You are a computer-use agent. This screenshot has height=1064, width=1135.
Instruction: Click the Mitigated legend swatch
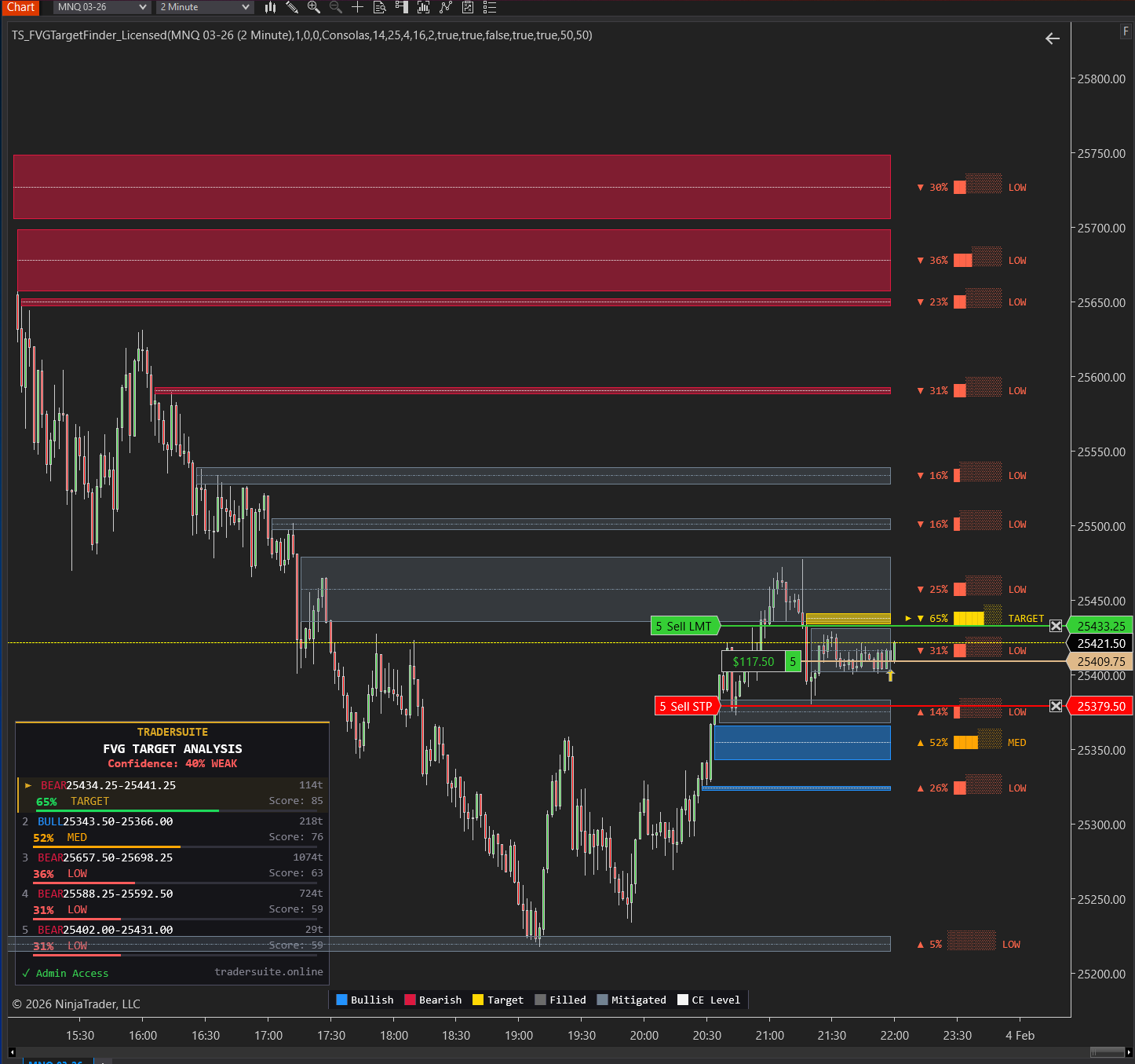[602, 1000]
